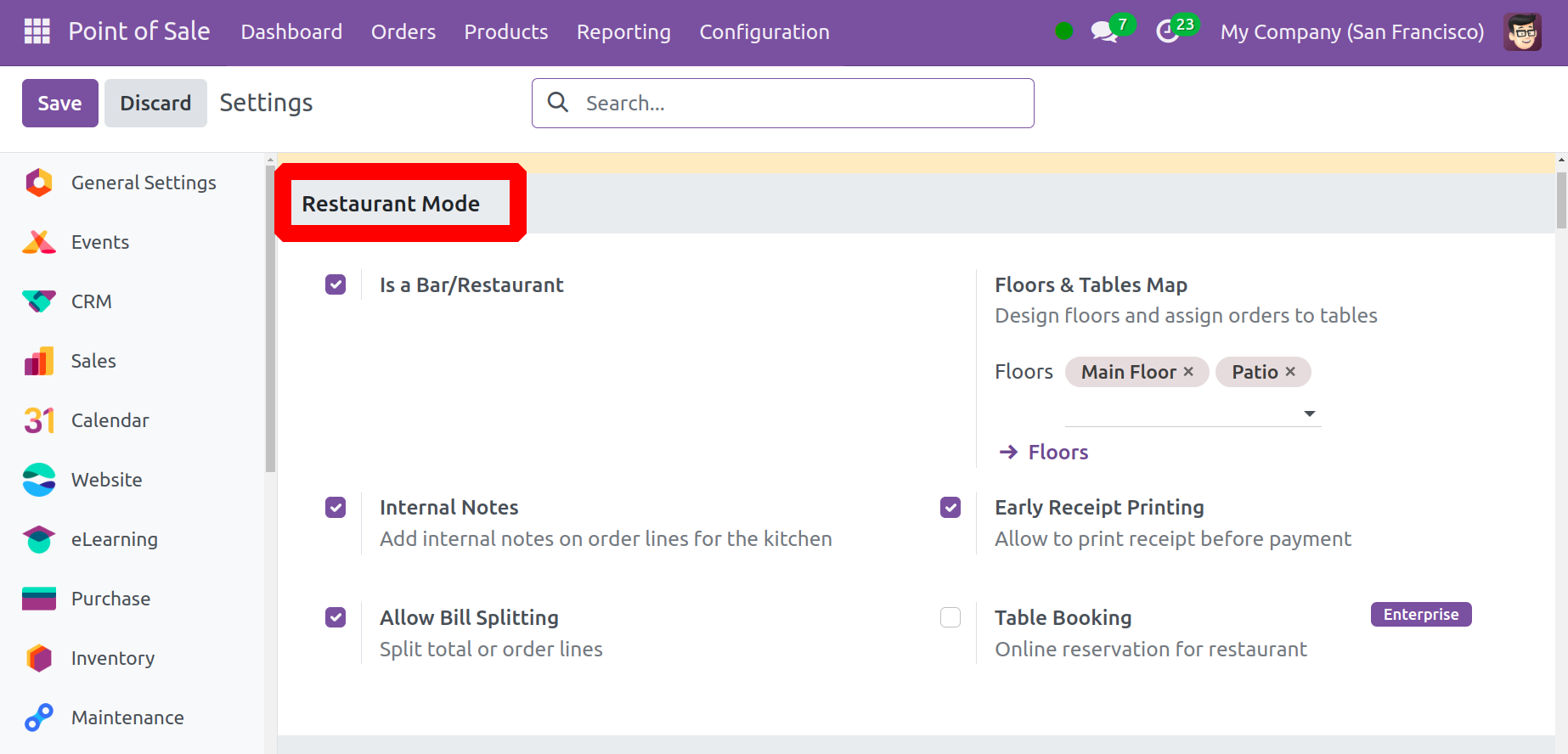Open the Maintenance settings label
1568x754 pixels.
[x=127, y=717]
